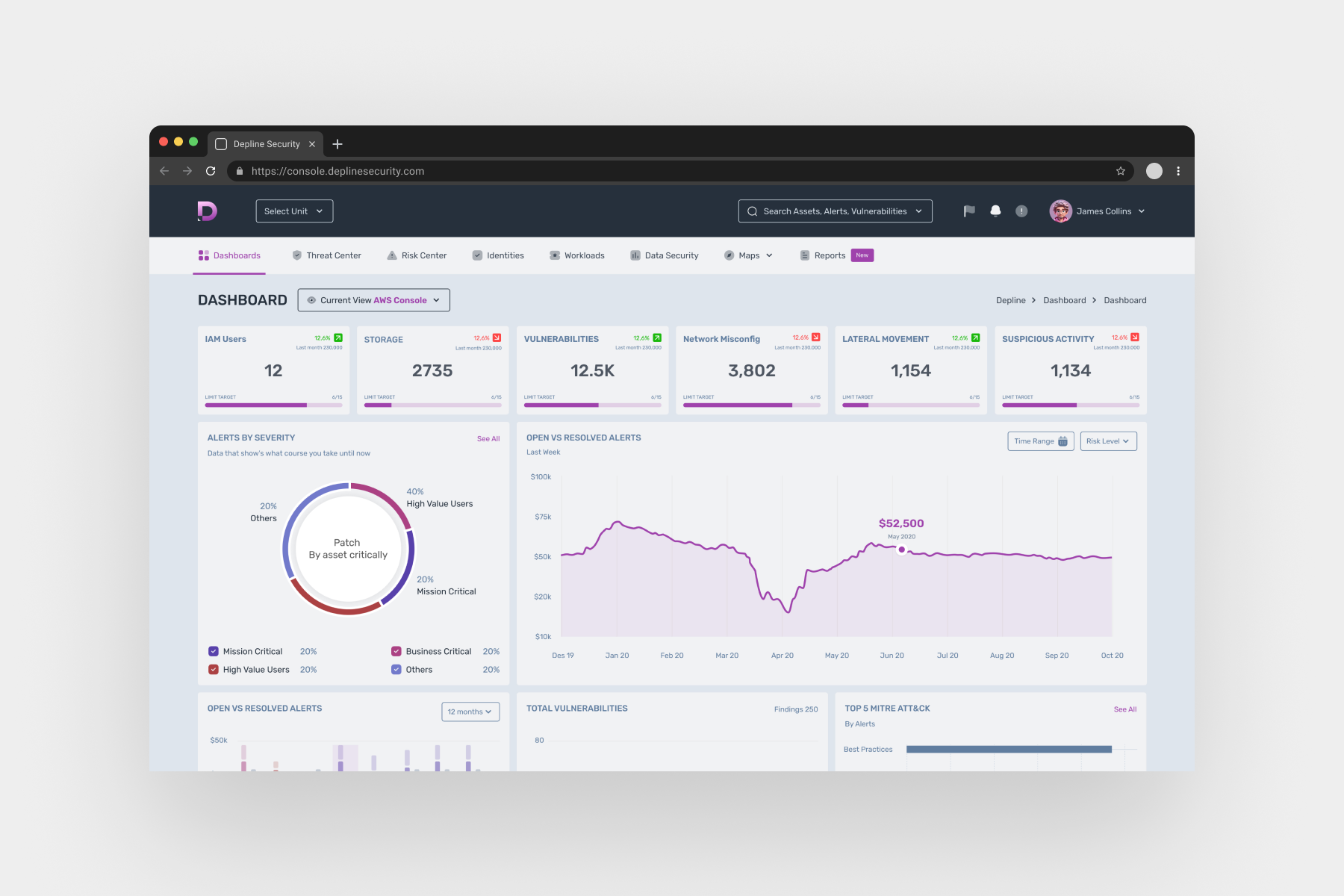Select the flag icon in the top bar
The width and height of the screenshot is (1344, 896).
(x=968, y=211)
